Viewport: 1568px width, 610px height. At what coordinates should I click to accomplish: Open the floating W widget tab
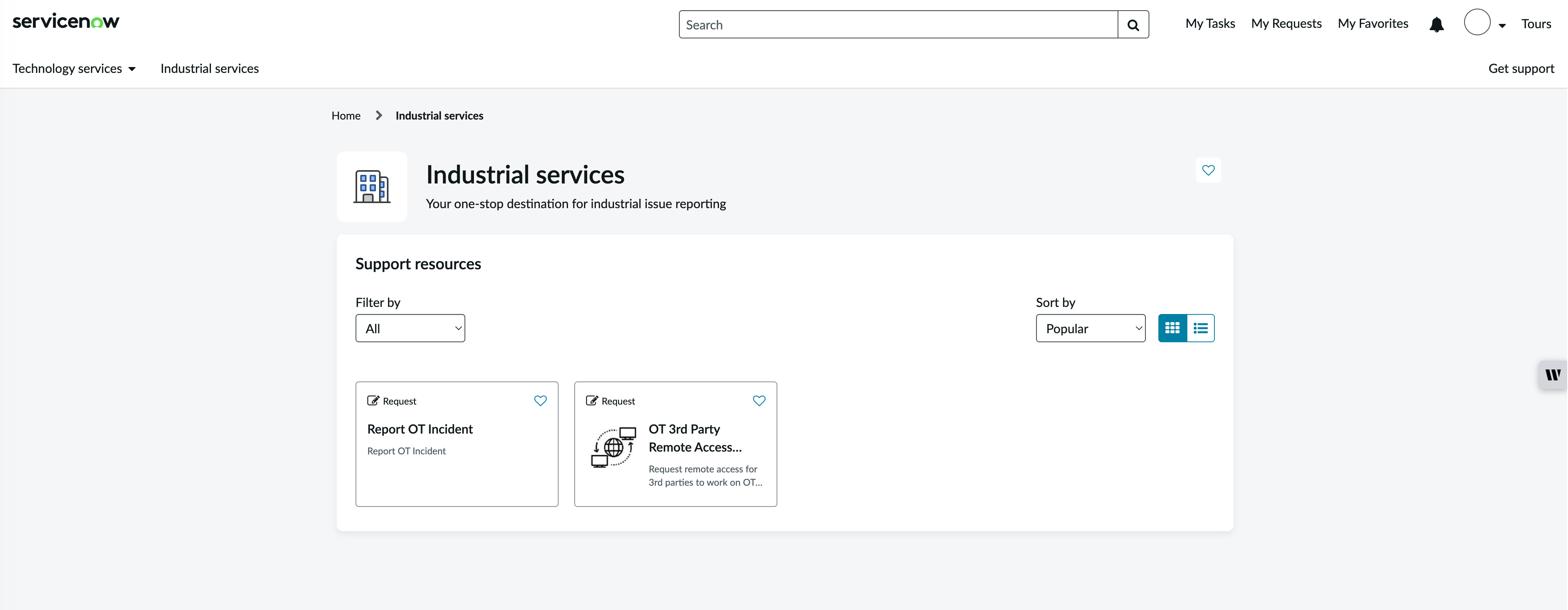pyautogui.click(x=1553, y=374)
